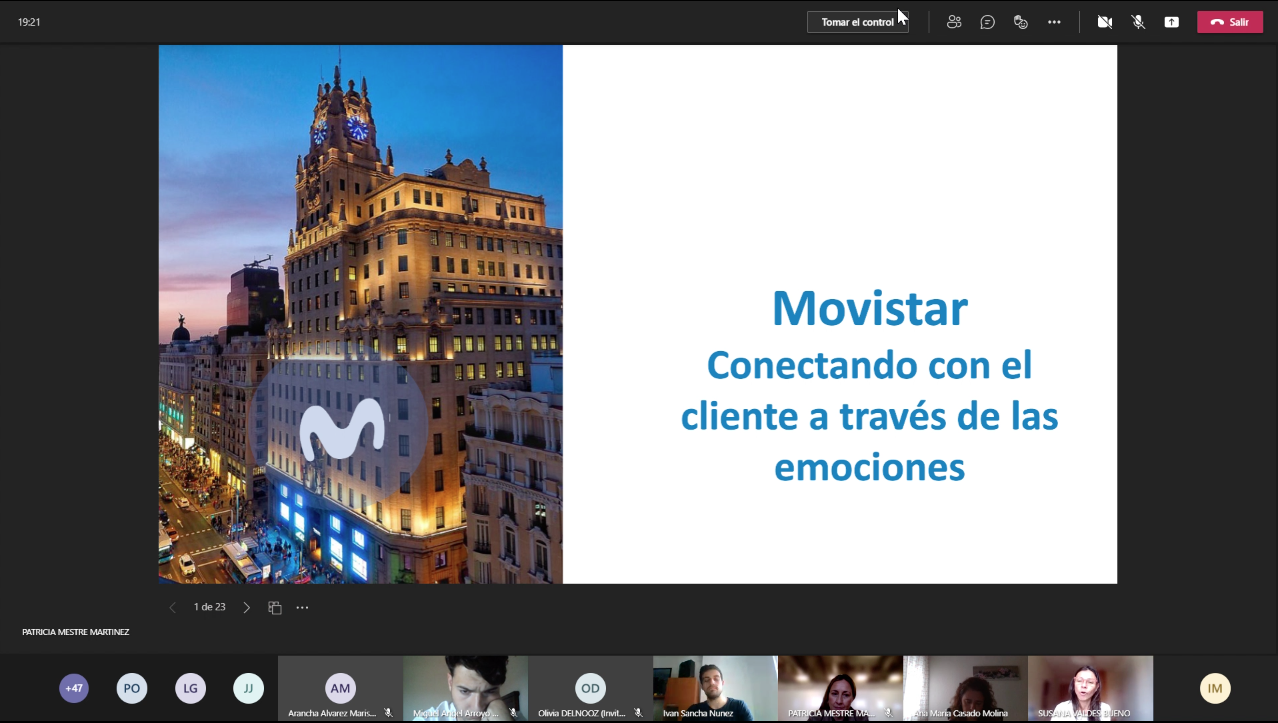Open the reactions and raise hand menu
Image resolution: width=1278 pixels, height=723 pixels.
tap(1020, 22)
